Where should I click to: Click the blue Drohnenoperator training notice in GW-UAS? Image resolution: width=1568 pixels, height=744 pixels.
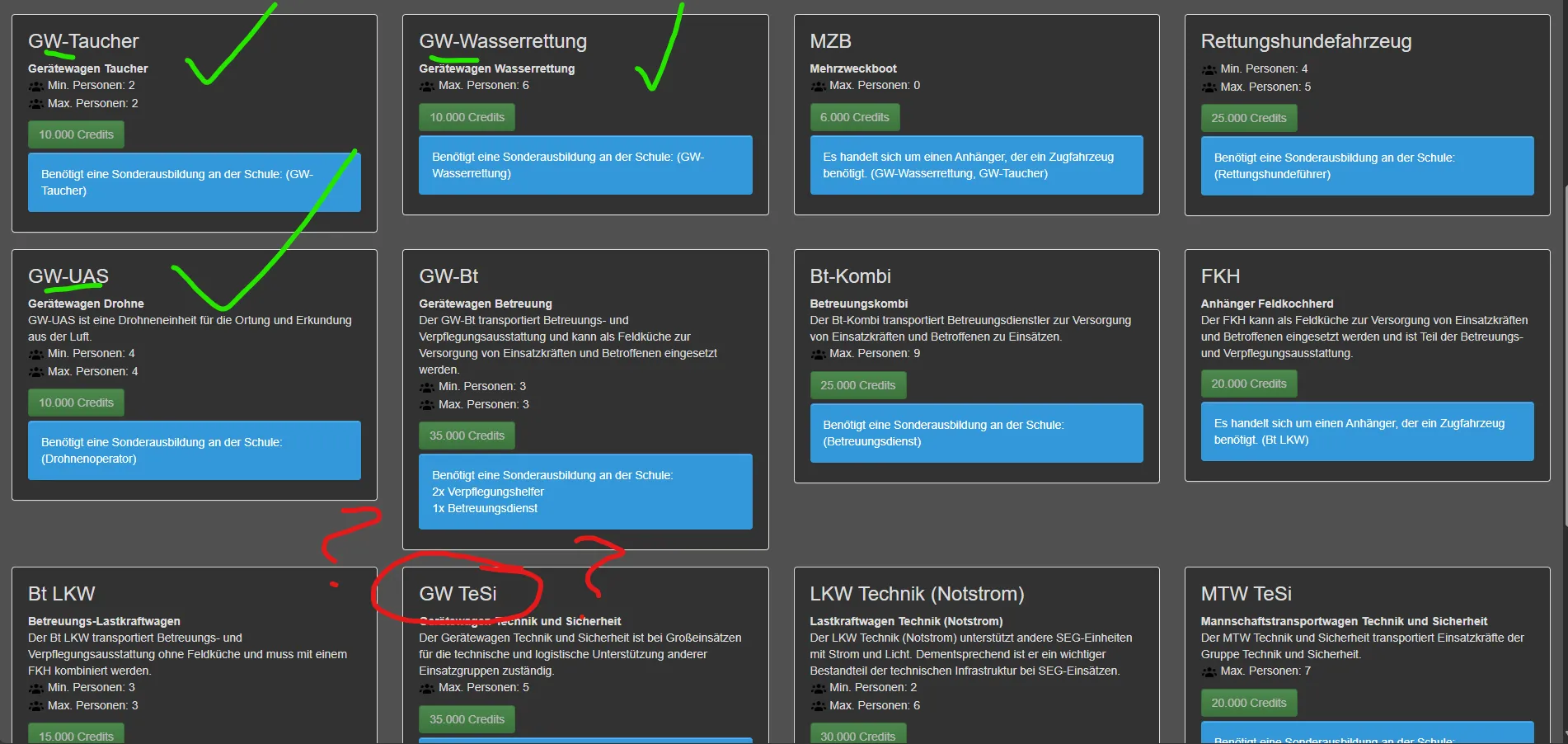[x=195, y=450]
